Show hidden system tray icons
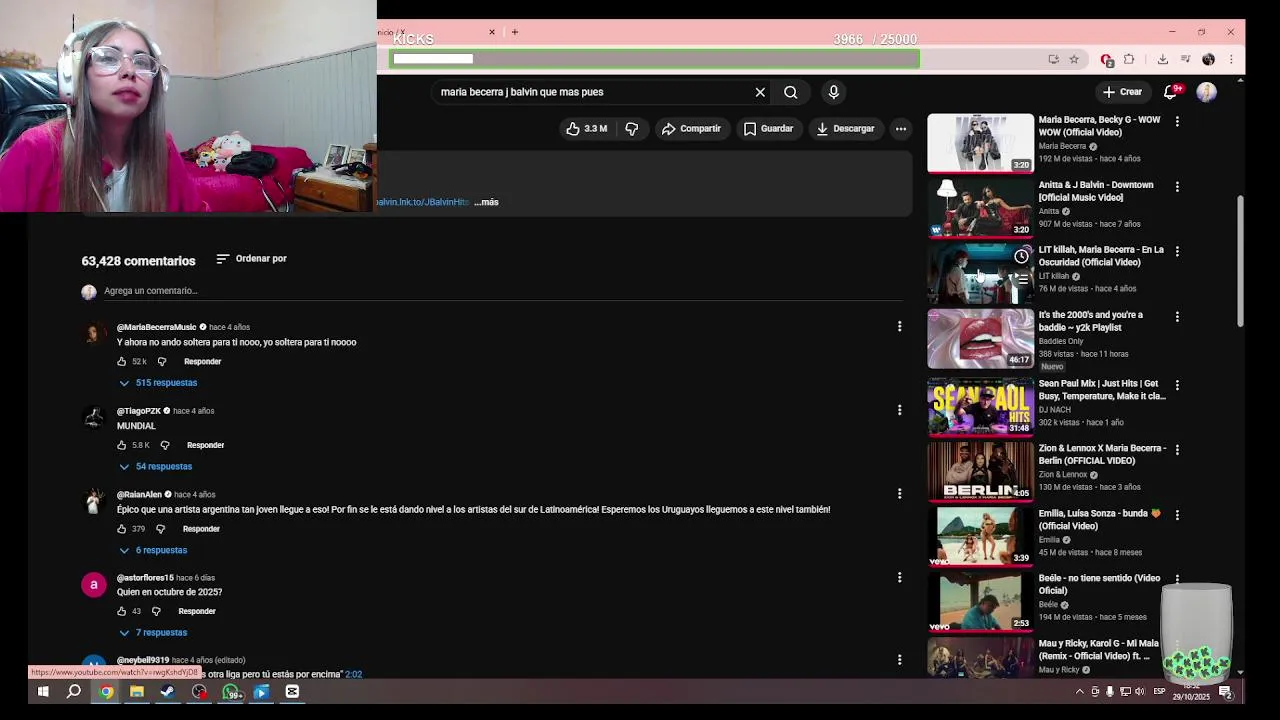This screenshot has height=720, width=1280. (1079, 692)
